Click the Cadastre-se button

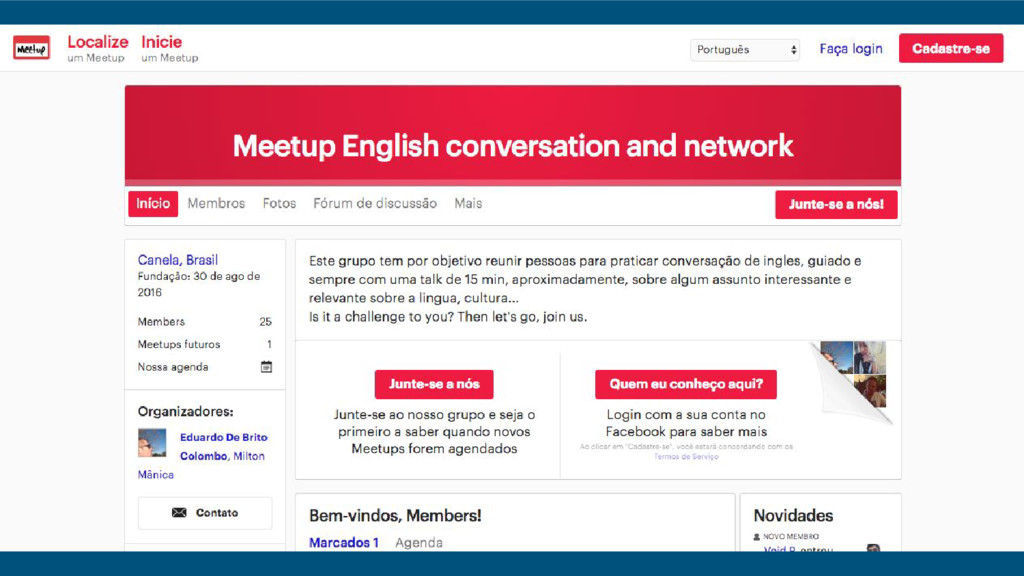click(x=950, y=49)
